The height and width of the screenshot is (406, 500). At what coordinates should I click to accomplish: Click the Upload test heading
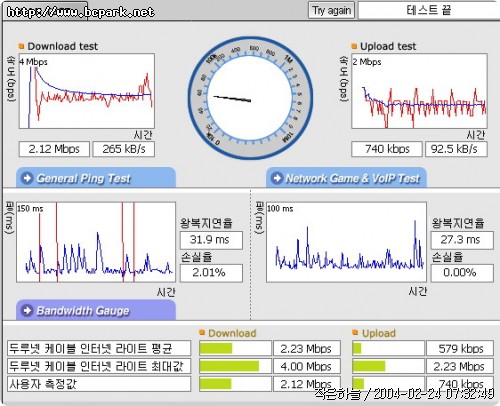388,46
